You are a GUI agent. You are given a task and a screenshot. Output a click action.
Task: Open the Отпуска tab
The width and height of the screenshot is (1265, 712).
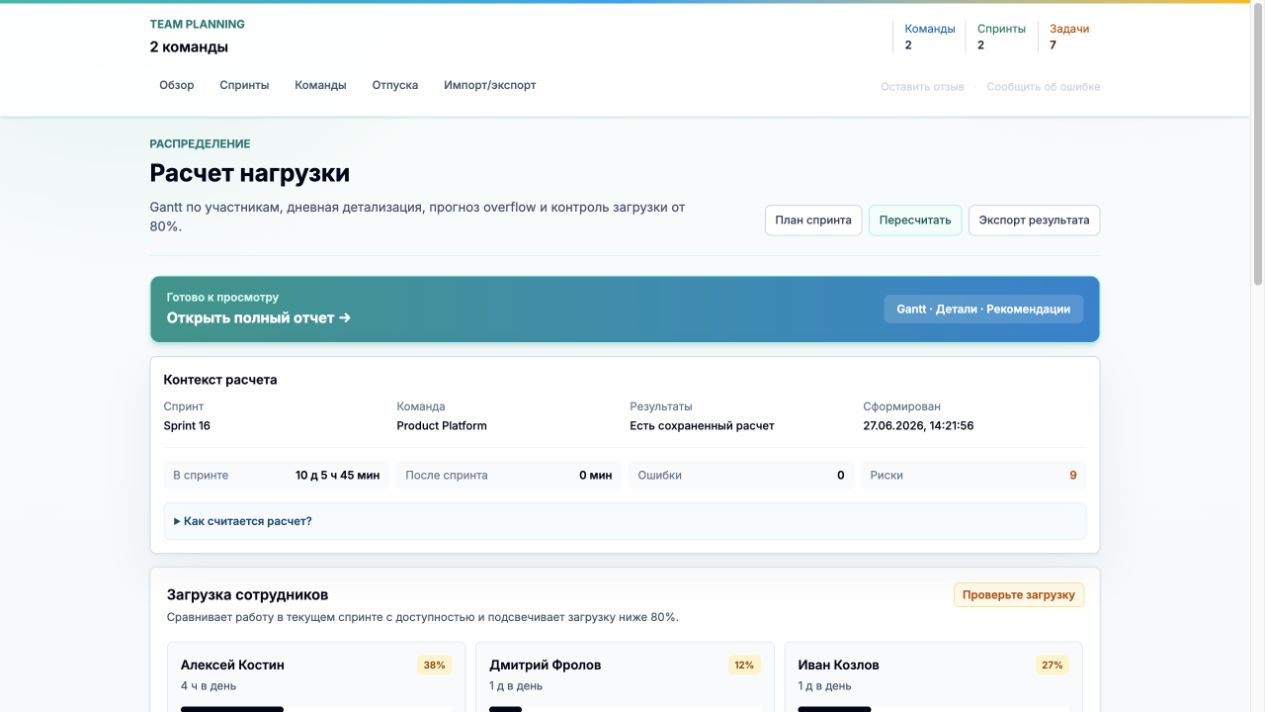coord(395,85)
